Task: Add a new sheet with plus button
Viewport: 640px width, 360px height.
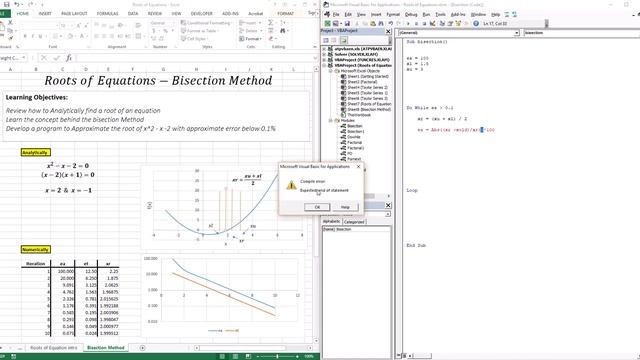Action: (142, 348)
